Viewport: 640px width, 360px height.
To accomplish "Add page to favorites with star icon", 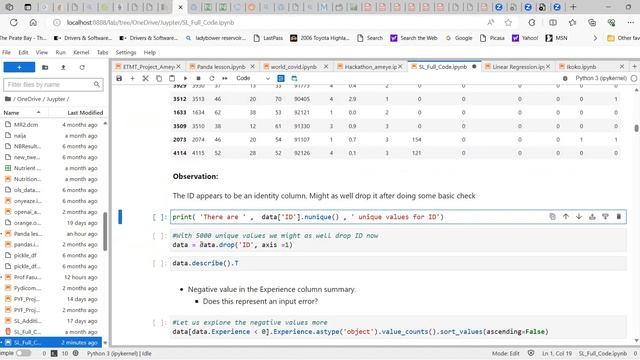I will tap(508, 22).
